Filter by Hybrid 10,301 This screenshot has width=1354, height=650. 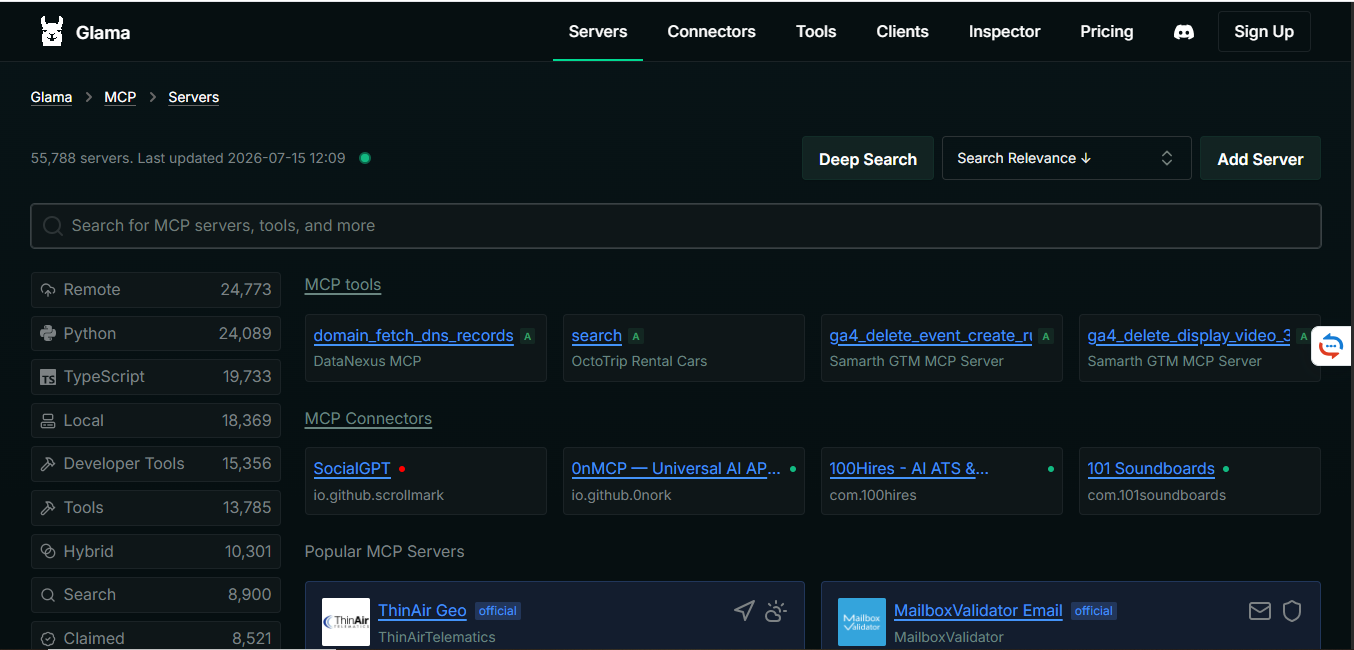[x=156, y=551]
